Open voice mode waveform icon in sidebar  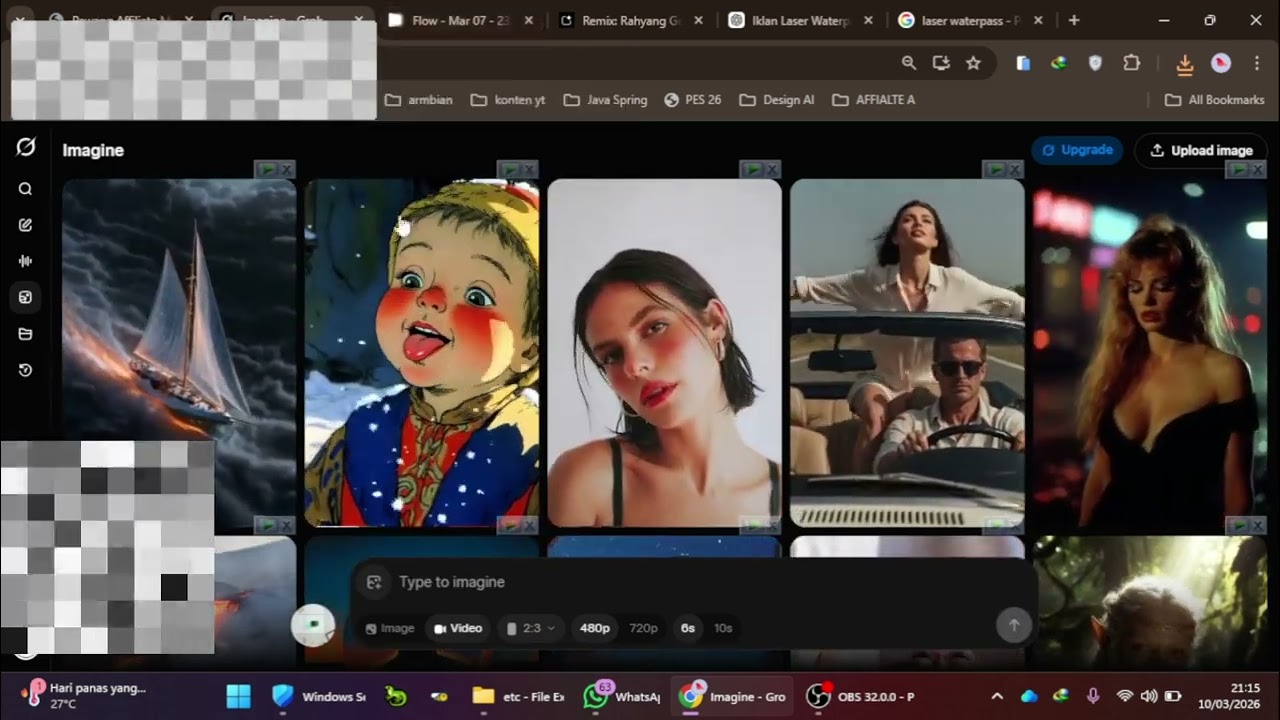pos(26,261)
